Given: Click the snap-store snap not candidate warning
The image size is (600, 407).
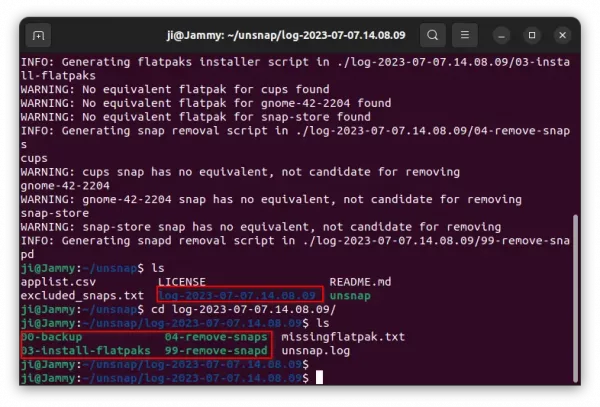Looking at the screenshot, I should (x=261, y=227).
